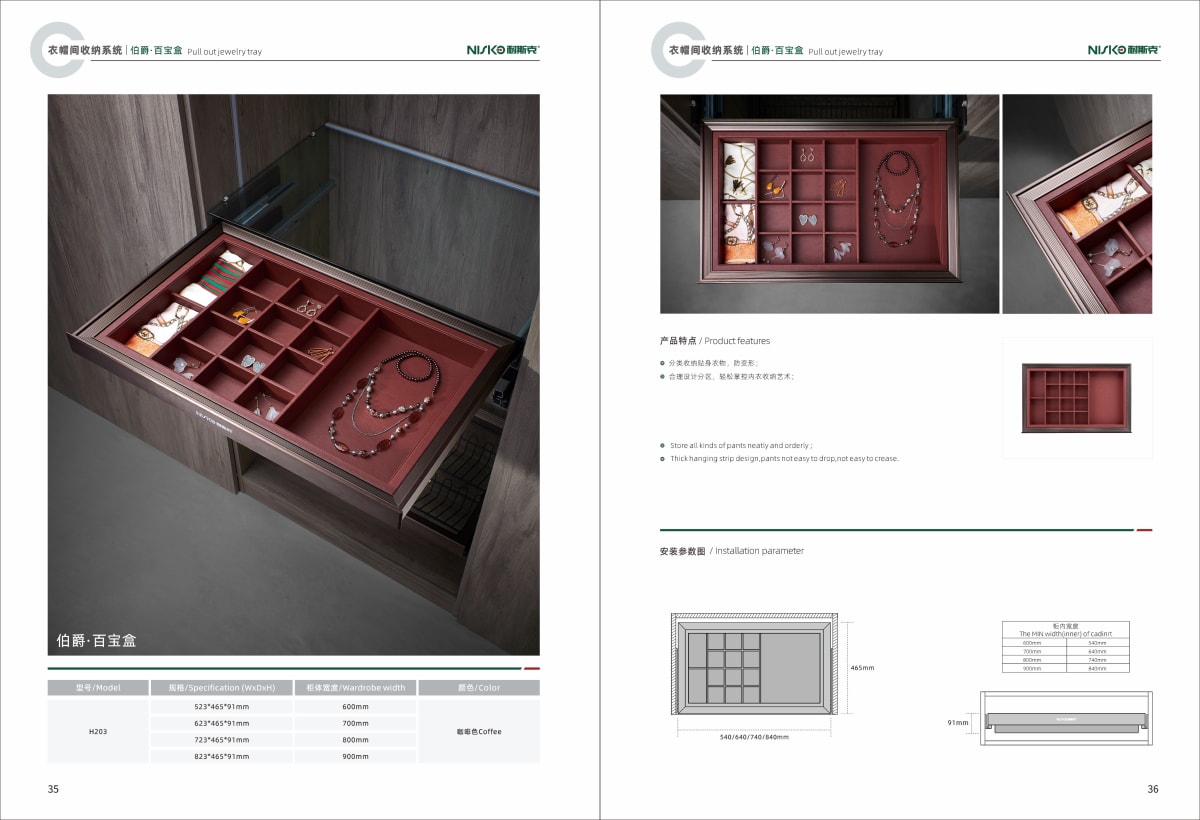Click the Product features heading
Image resolution: width=1200 pixels, height=820 pixels.
(715, 341)
